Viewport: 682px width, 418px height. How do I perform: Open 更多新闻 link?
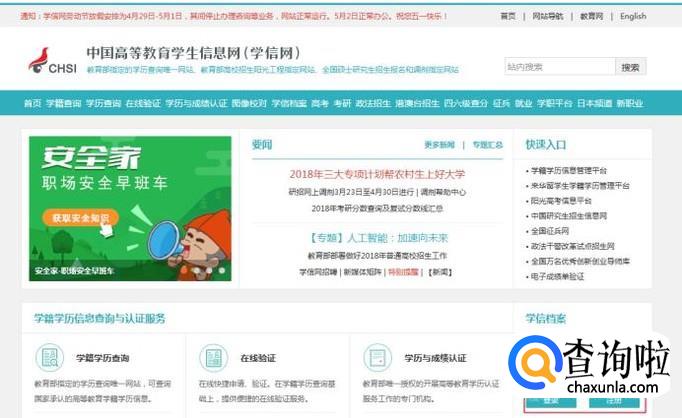point(439,145)
